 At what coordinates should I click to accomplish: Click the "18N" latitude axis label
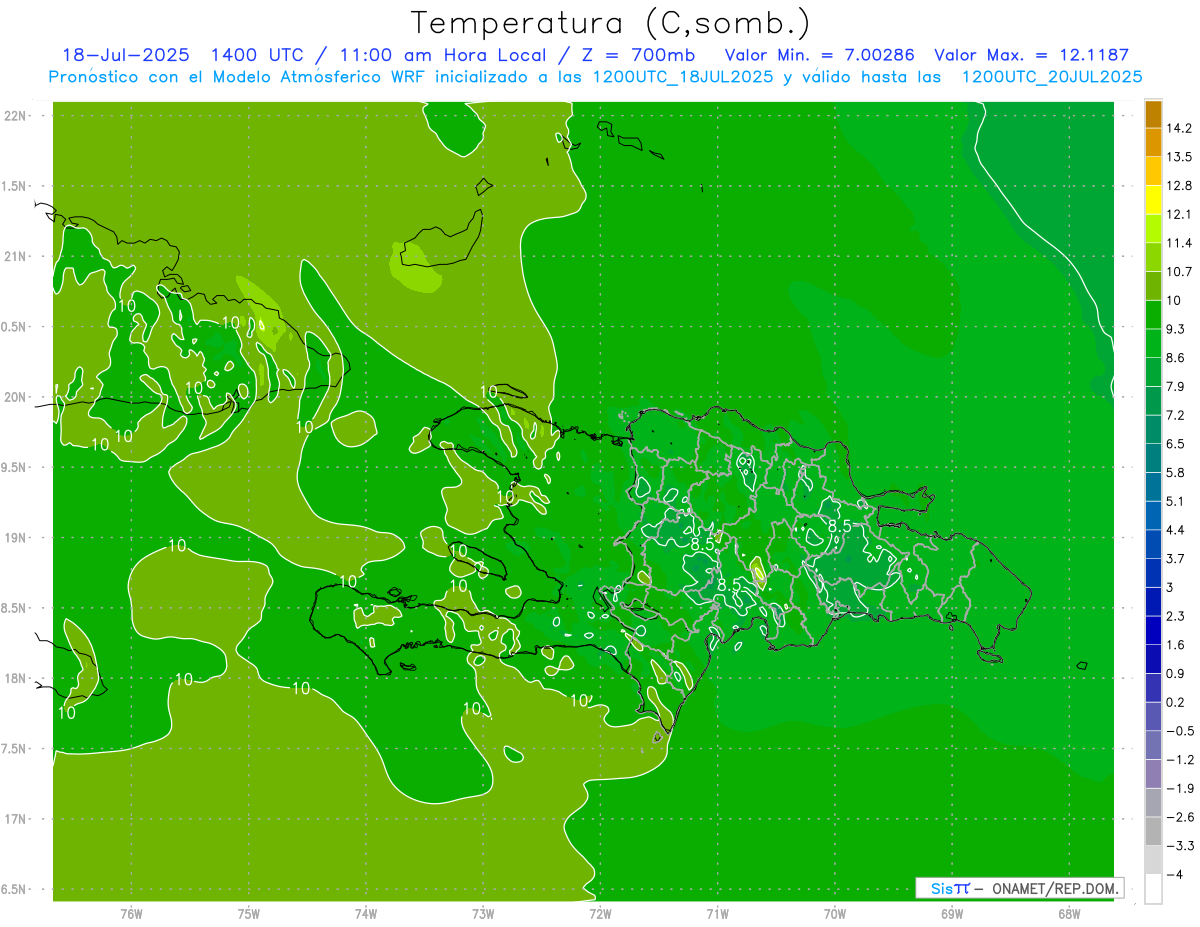(15, 678)
